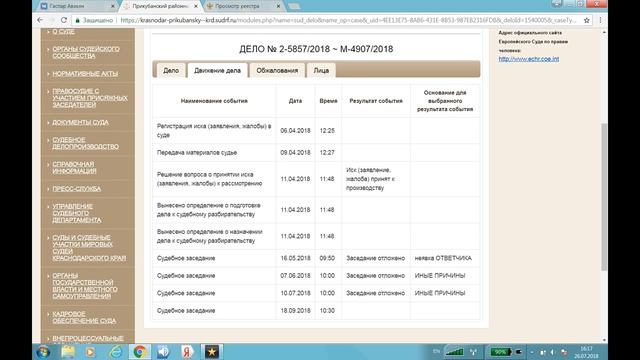Open the Лица tab
Viewport: 640px width, 360px height.
pos(321,70)
